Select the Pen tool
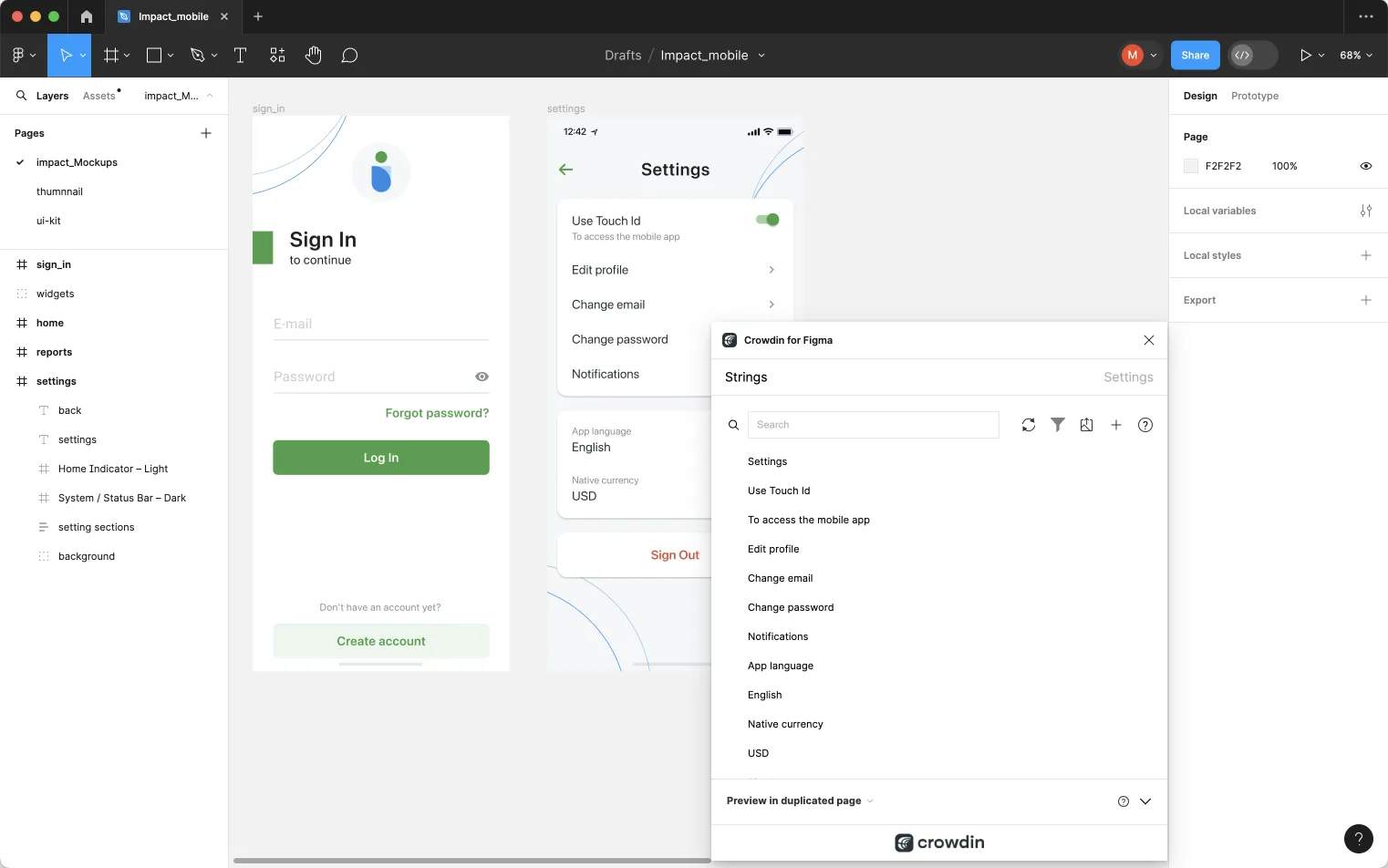This screenshot has height=868, width=1388. [197, 56]
